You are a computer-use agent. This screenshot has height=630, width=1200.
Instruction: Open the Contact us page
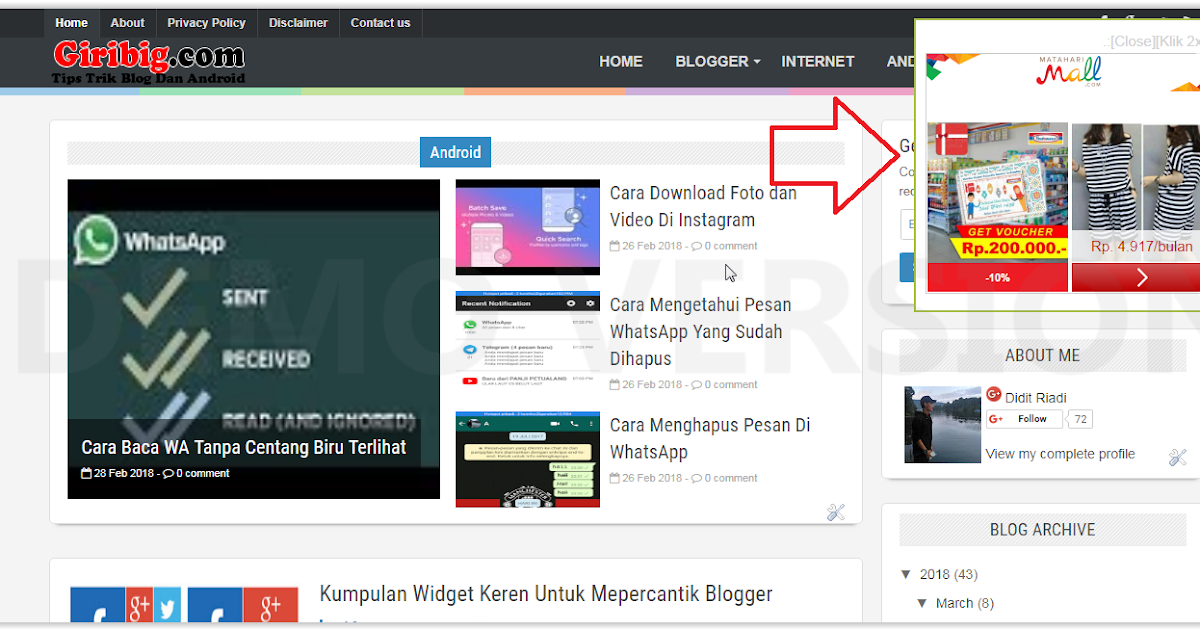click(x=380, y=23)
